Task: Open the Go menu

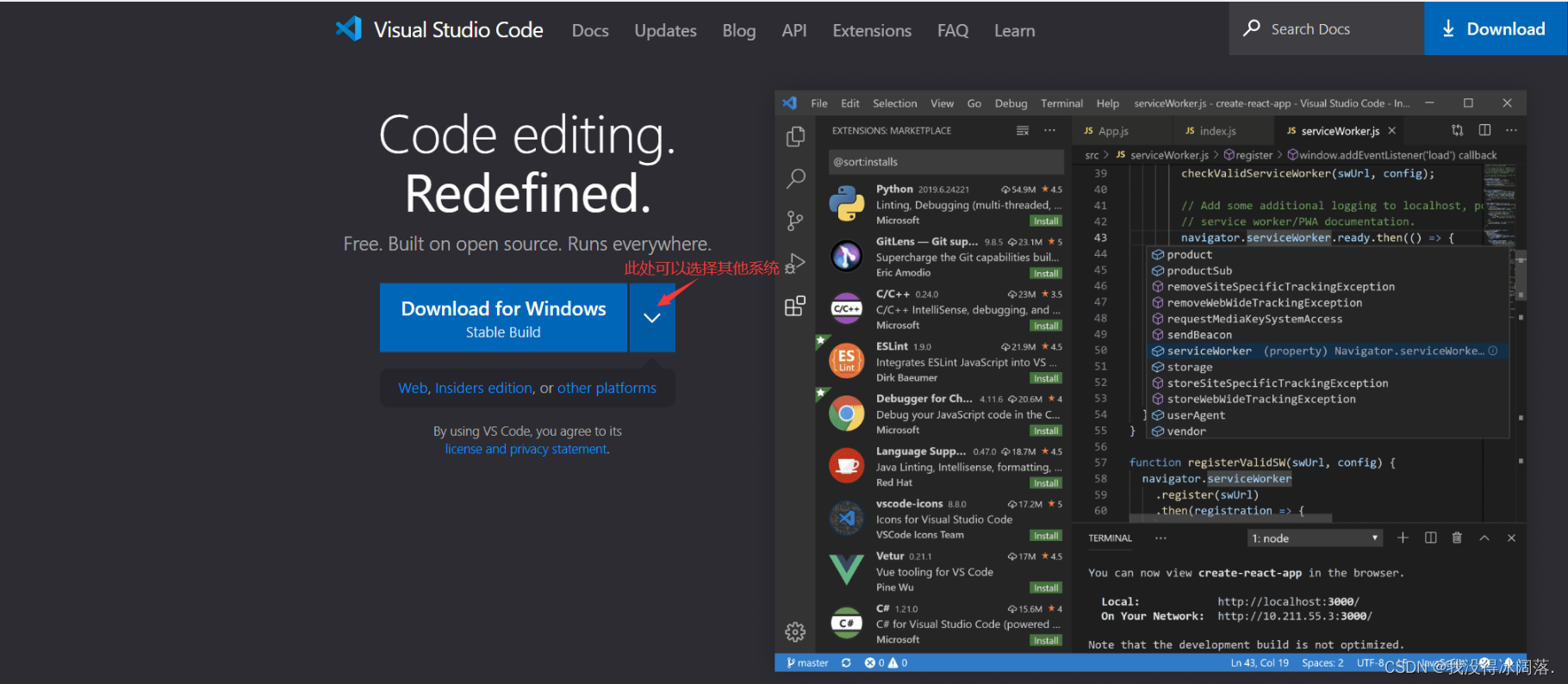Action: point(974,103)
